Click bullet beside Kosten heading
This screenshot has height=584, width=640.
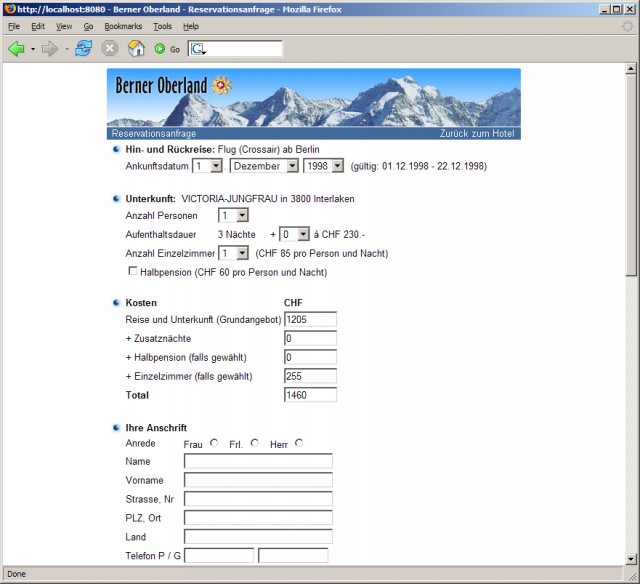(x=116, y=303)
